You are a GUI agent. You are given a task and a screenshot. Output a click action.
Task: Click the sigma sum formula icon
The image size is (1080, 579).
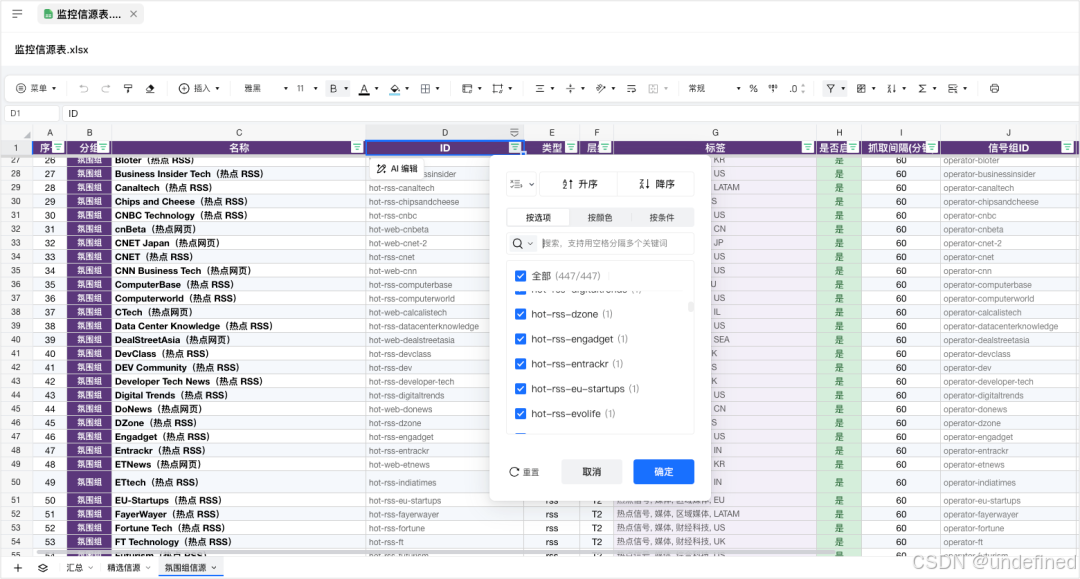[x=922, y=88]
